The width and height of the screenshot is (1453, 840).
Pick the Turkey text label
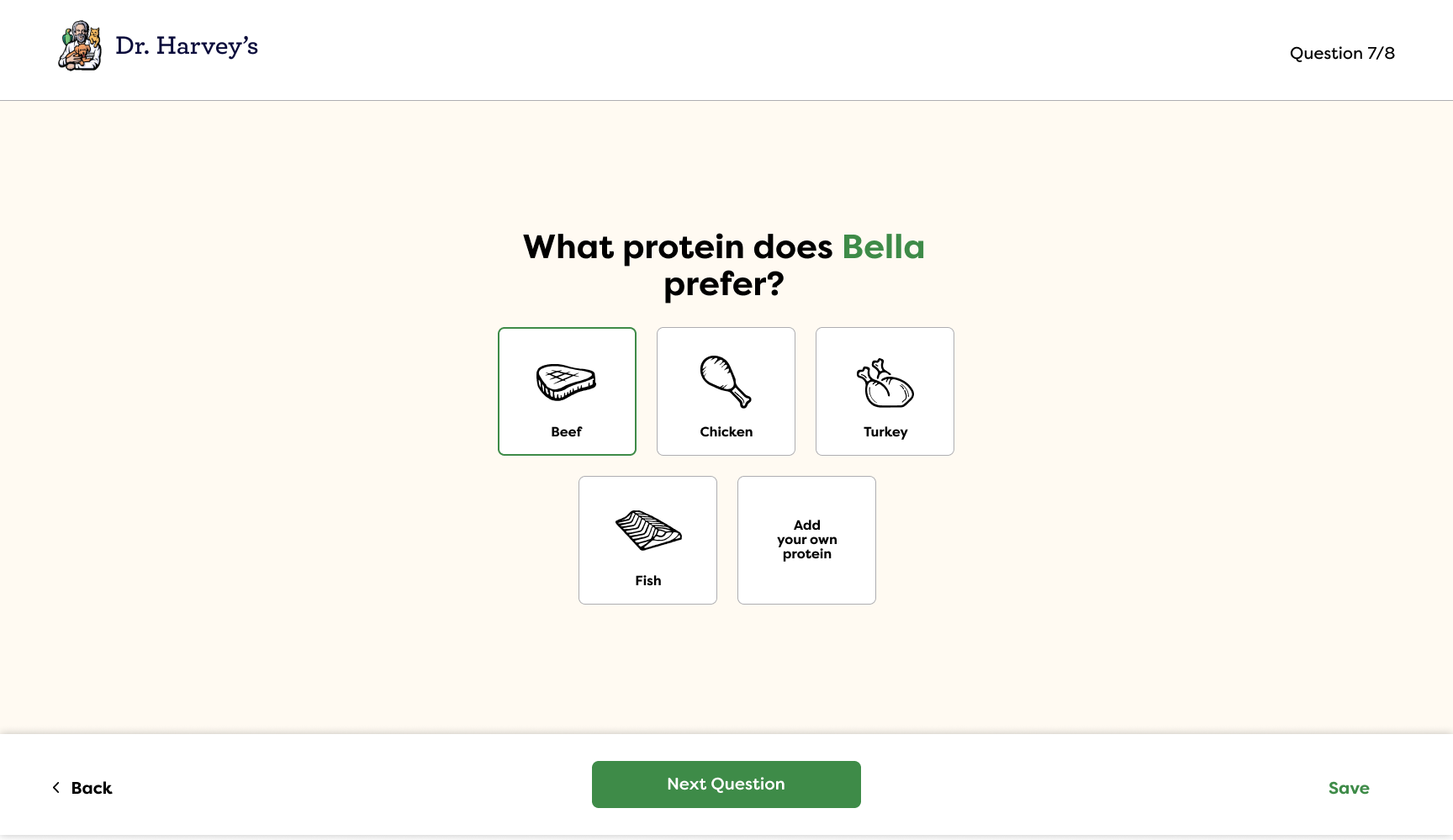885,432
